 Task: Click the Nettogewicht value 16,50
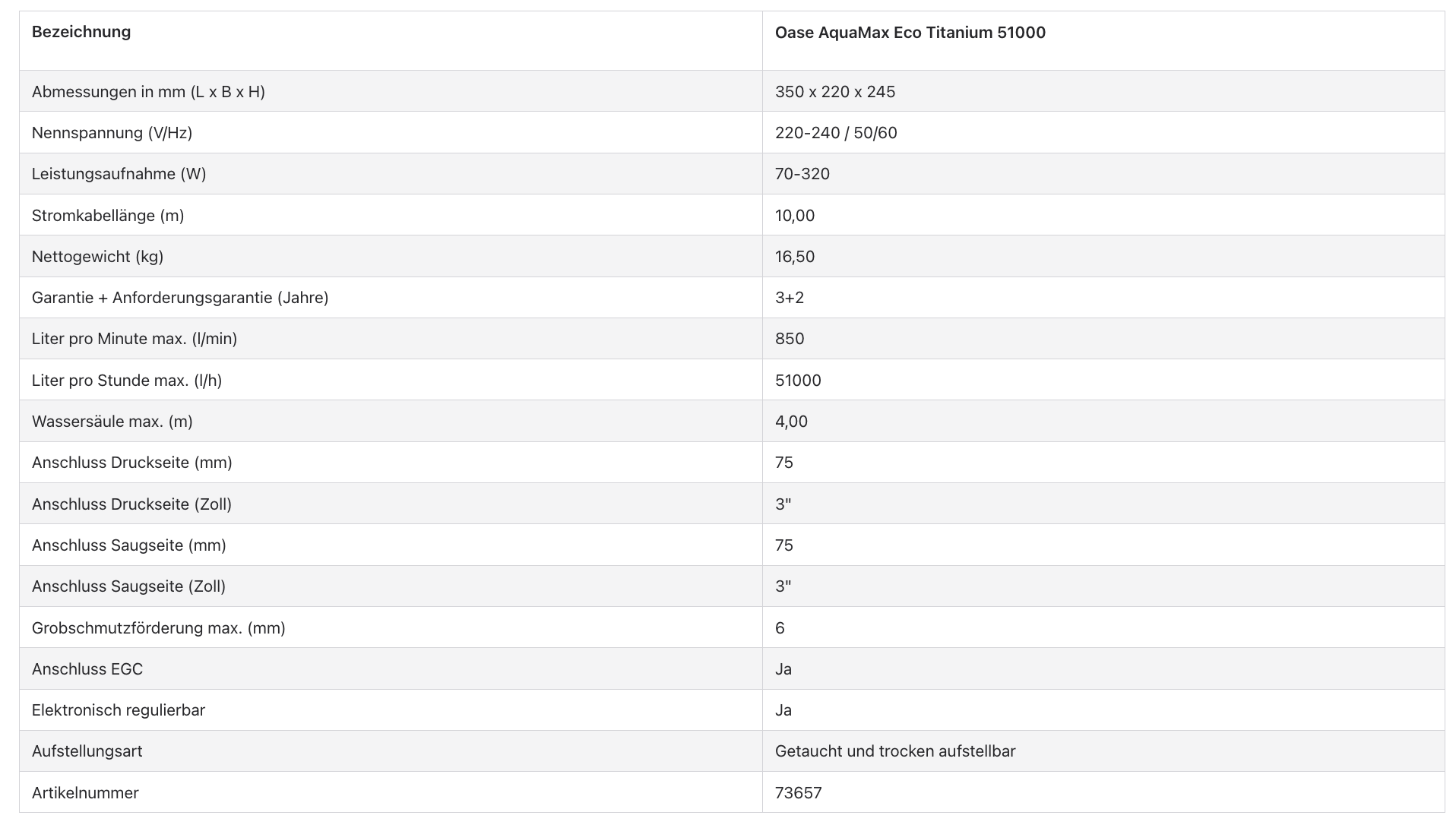(x=794, y=257)
